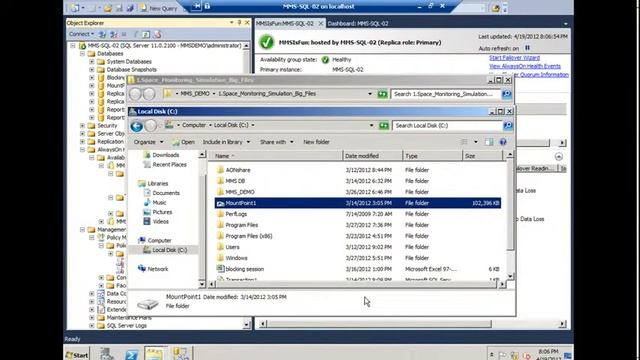Click the search magnifier in Local Disk window
Viewport: 640px width, 360px height.
click(x=508, y=125)
